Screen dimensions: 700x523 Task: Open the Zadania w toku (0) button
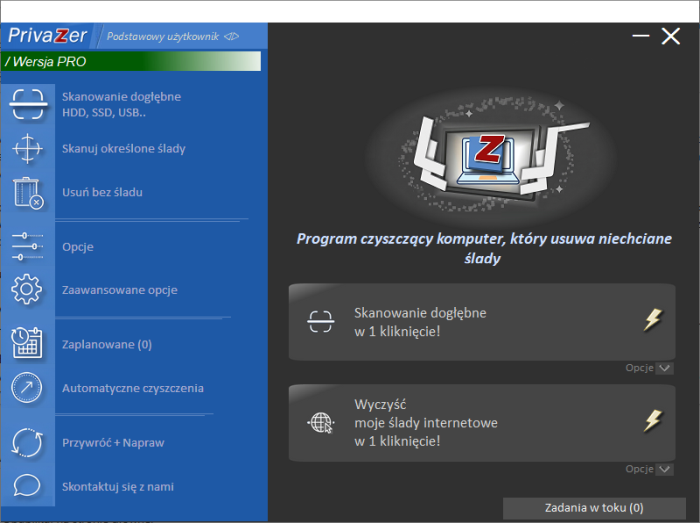pos(594,508)
